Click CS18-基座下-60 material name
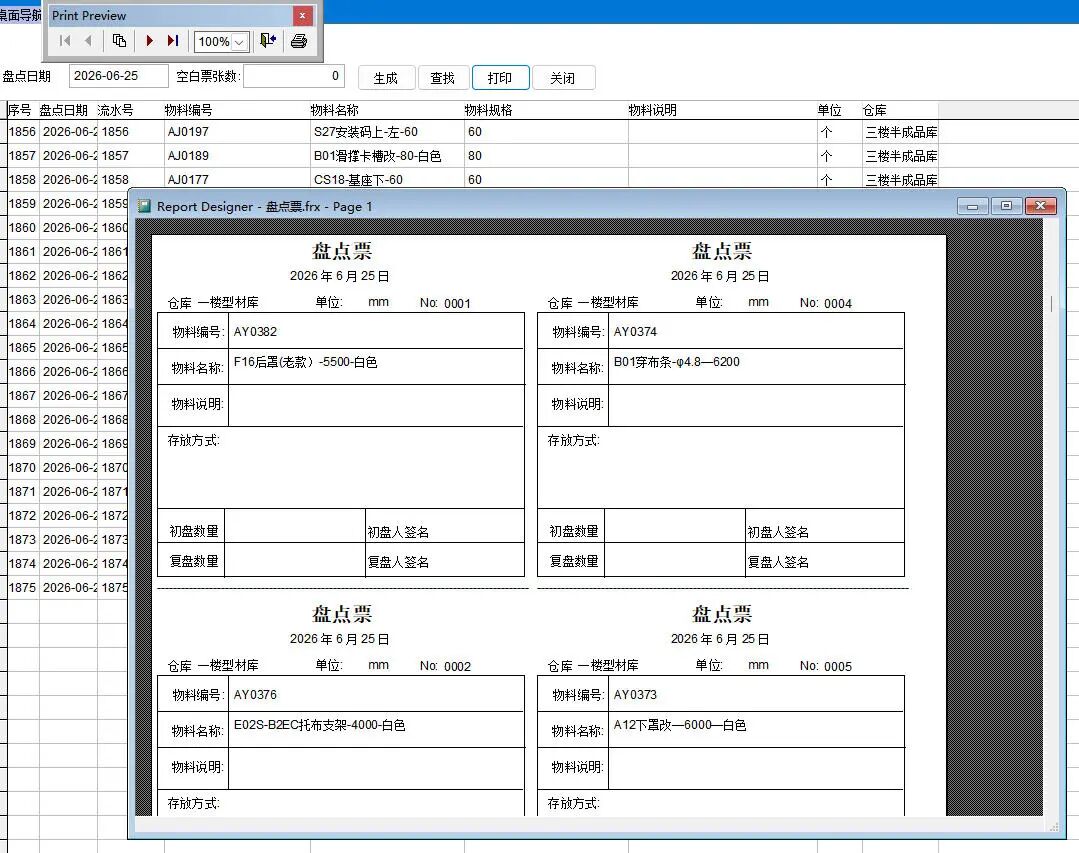Image resolution: width=1079 pixels, height=853 pixels. pyautogui.click(x=358, y=180)
